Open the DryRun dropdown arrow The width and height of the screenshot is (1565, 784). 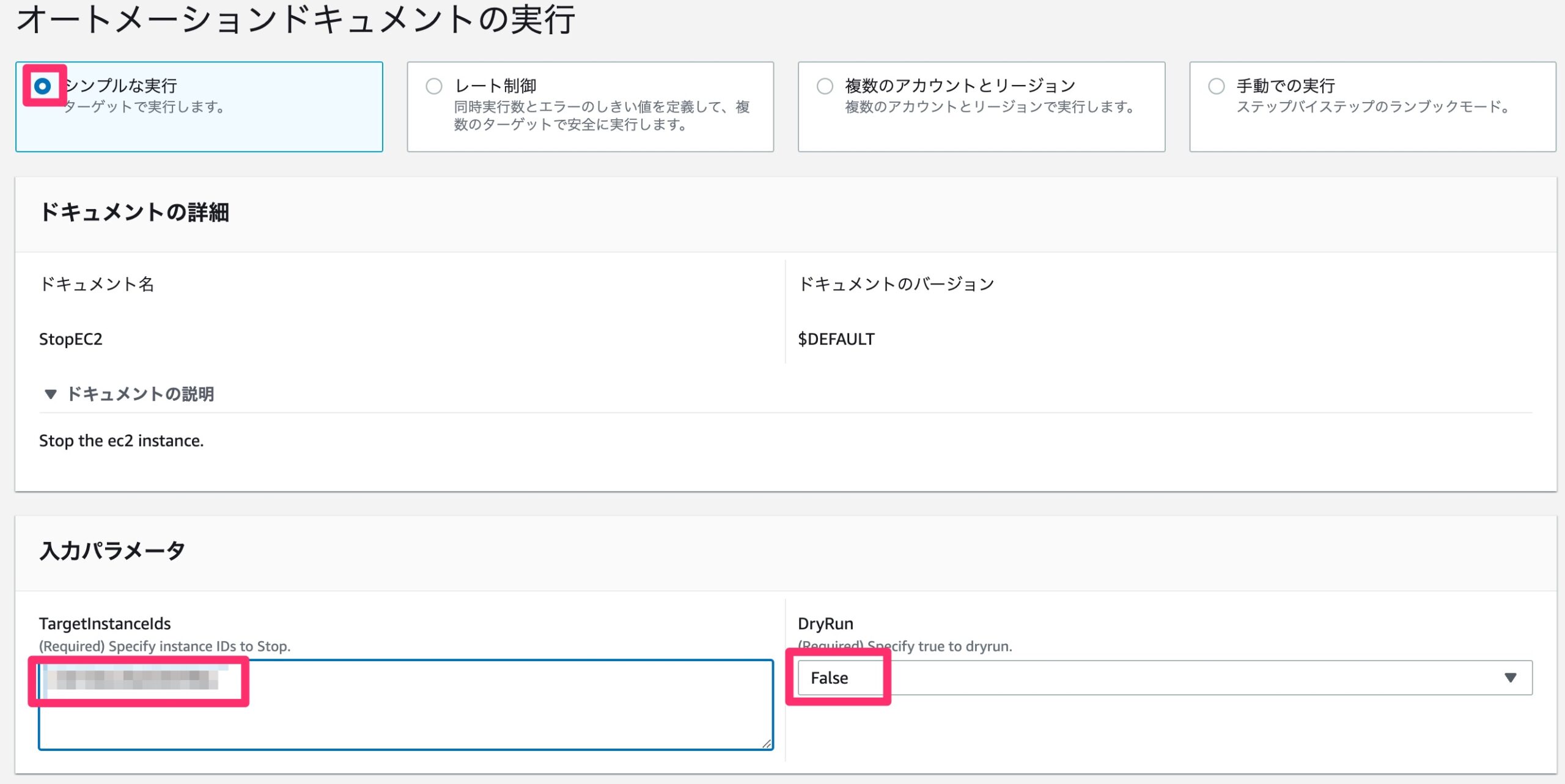pyautogui.click(x=1510, y=678)
